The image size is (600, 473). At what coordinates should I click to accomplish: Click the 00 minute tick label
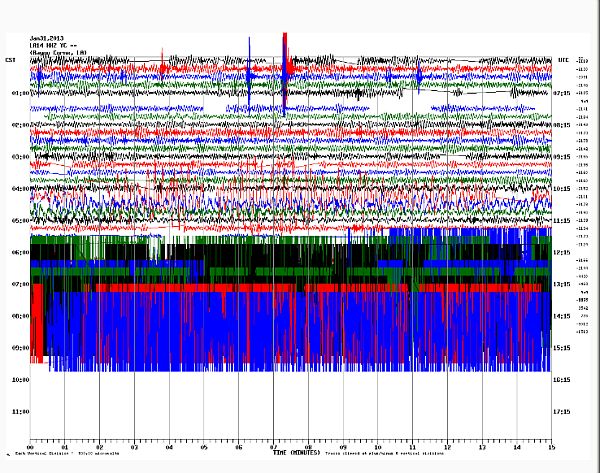click(x=31, y=447)
